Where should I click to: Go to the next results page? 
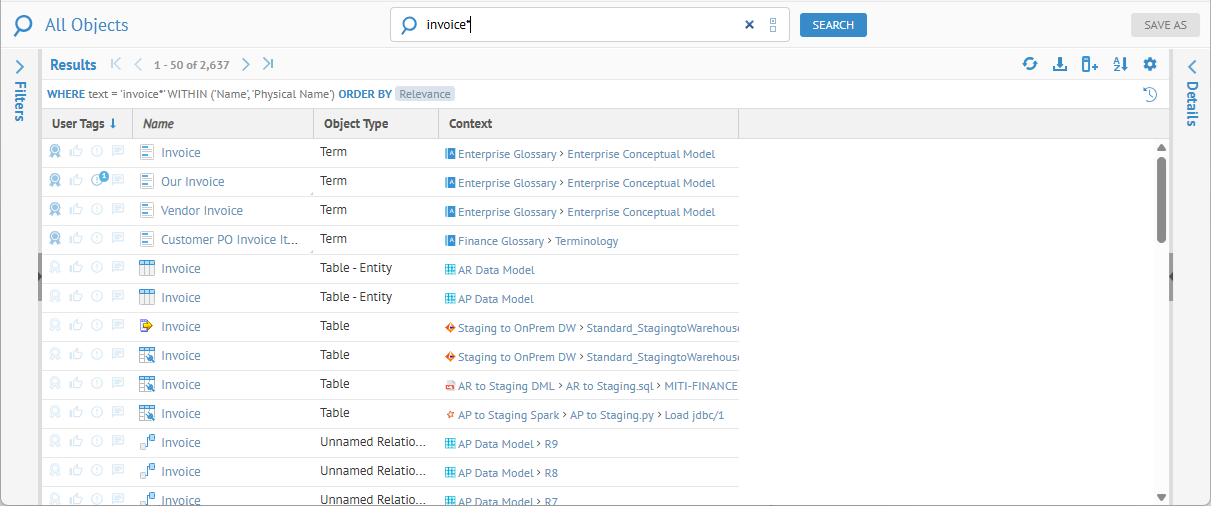pyautogui.click(x=246, y=64)
